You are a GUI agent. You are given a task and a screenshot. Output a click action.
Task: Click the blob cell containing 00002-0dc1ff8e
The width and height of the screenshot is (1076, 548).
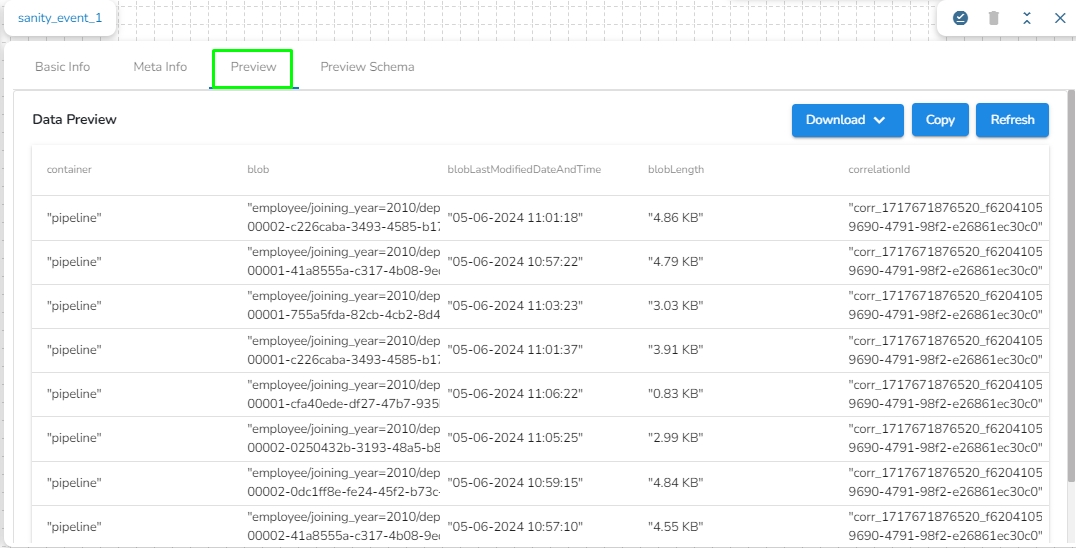(343, 483)
